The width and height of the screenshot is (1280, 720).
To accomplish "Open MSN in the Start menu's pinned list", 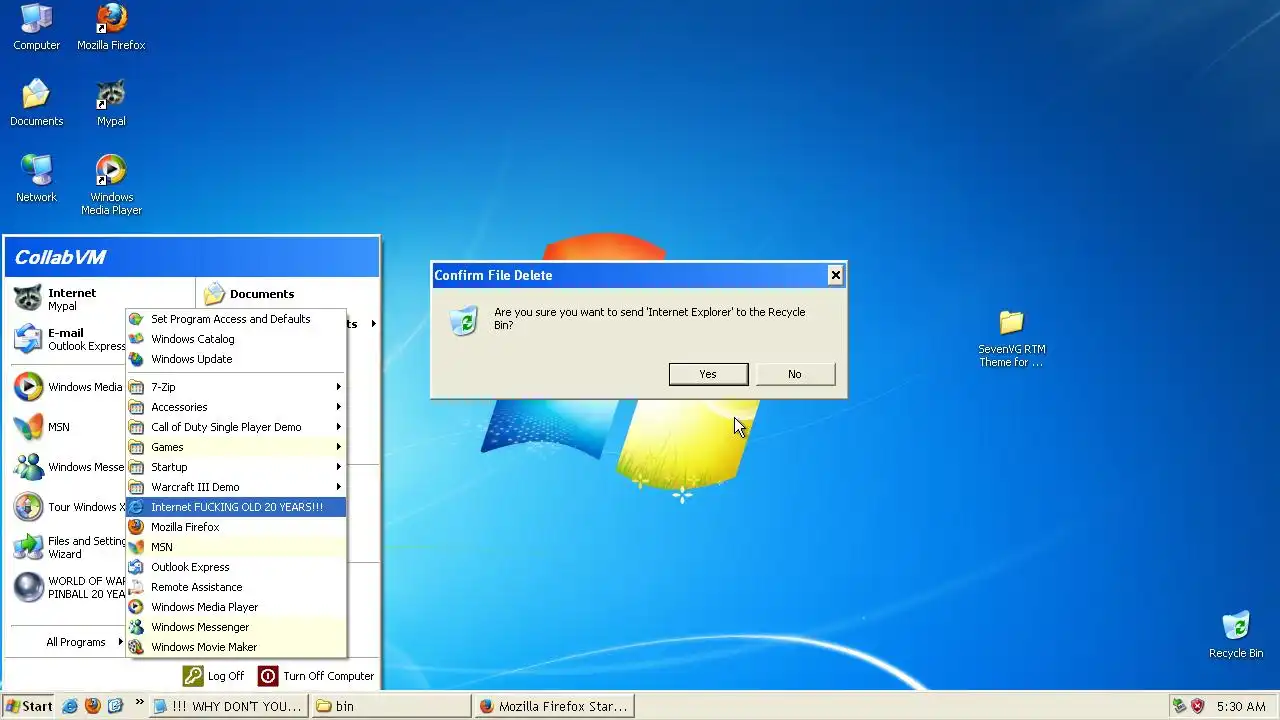I will (68, 427).
